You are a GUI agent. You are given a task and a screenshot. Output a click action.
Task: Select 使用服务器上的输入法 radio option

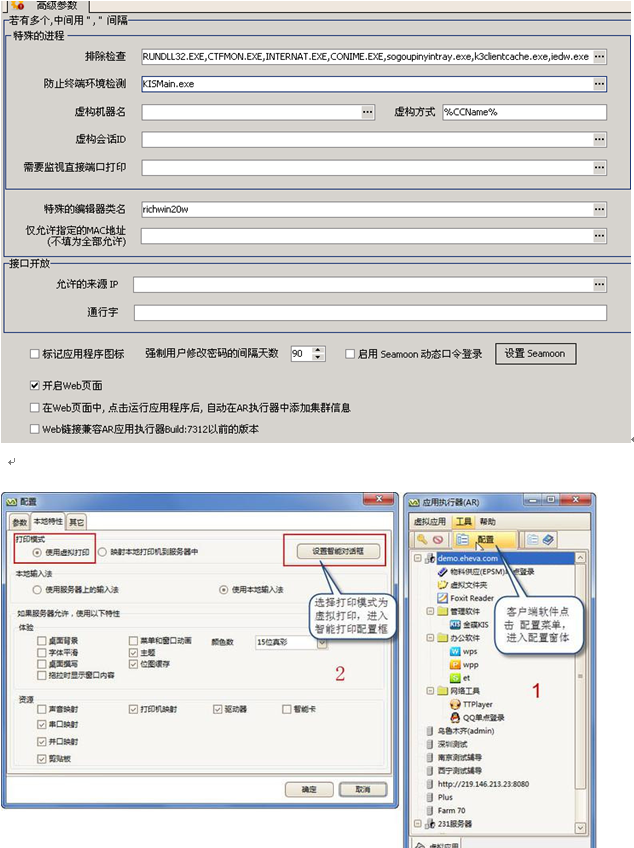pos(37,589)
